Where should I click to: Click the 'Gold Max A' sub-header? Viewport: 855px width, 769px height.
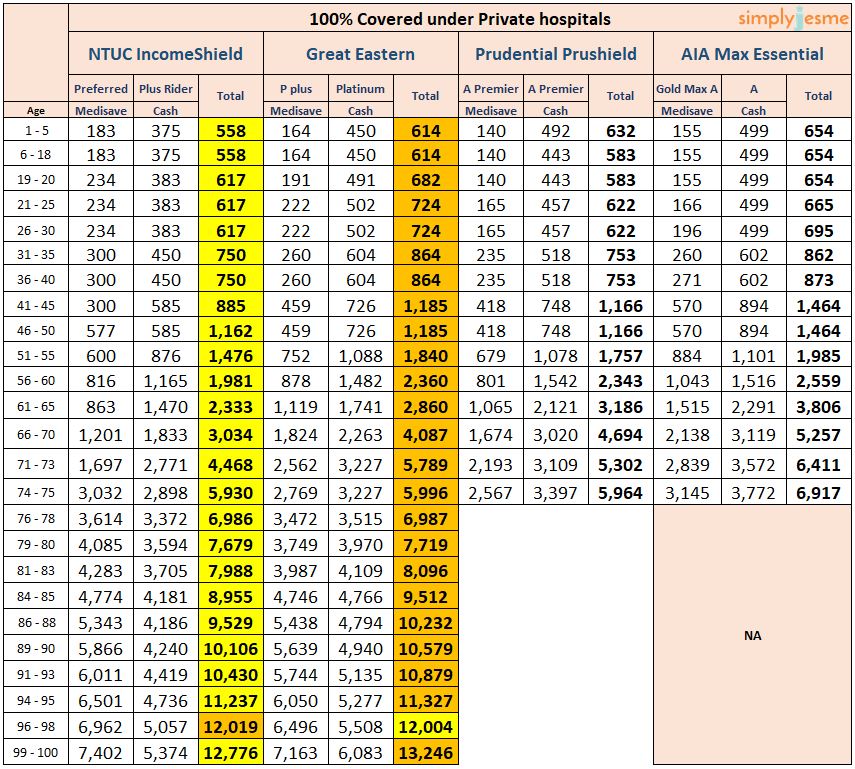click(687, 89)
